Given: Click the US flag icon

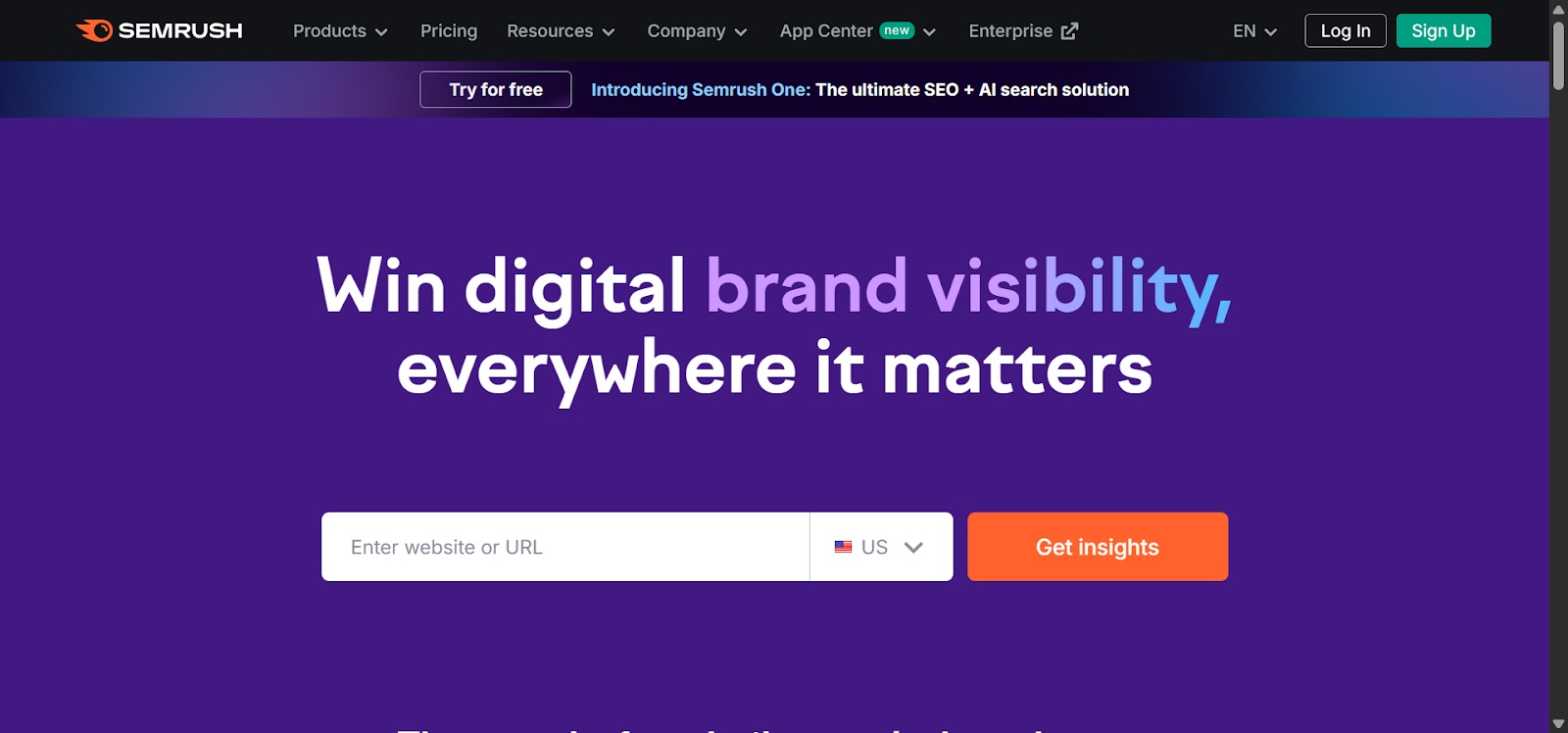Looking at the screenshot, I should (x=843, y=547).
